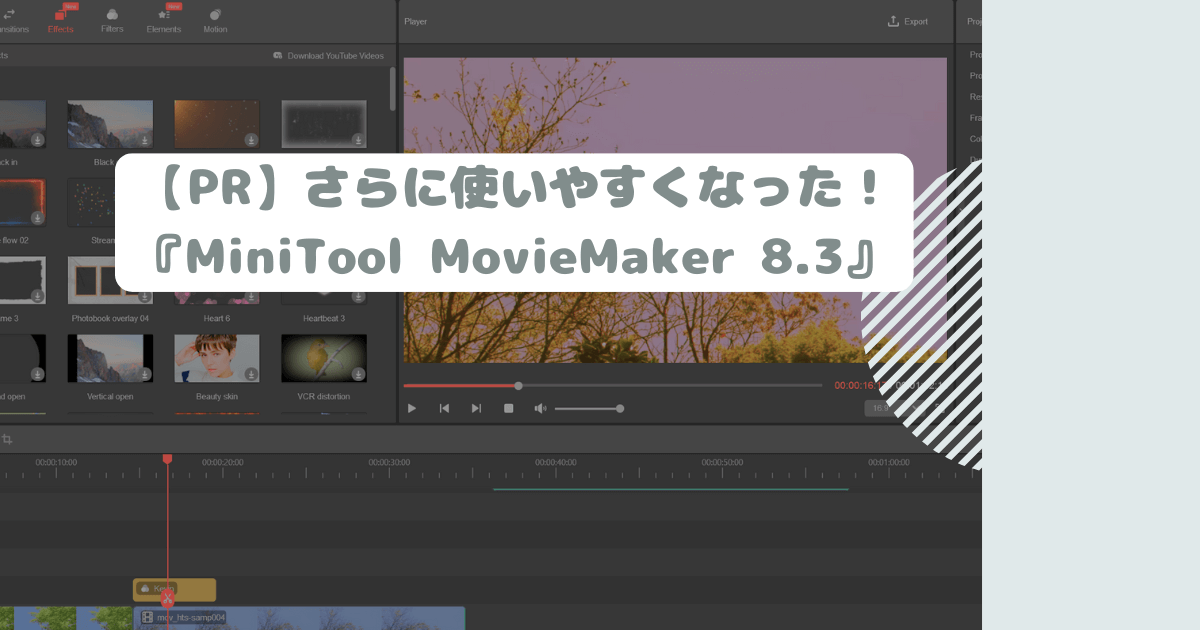This screenshot has width=1200, height=630.
Task: Click the Export button
Action: click(x=907, y=21)
